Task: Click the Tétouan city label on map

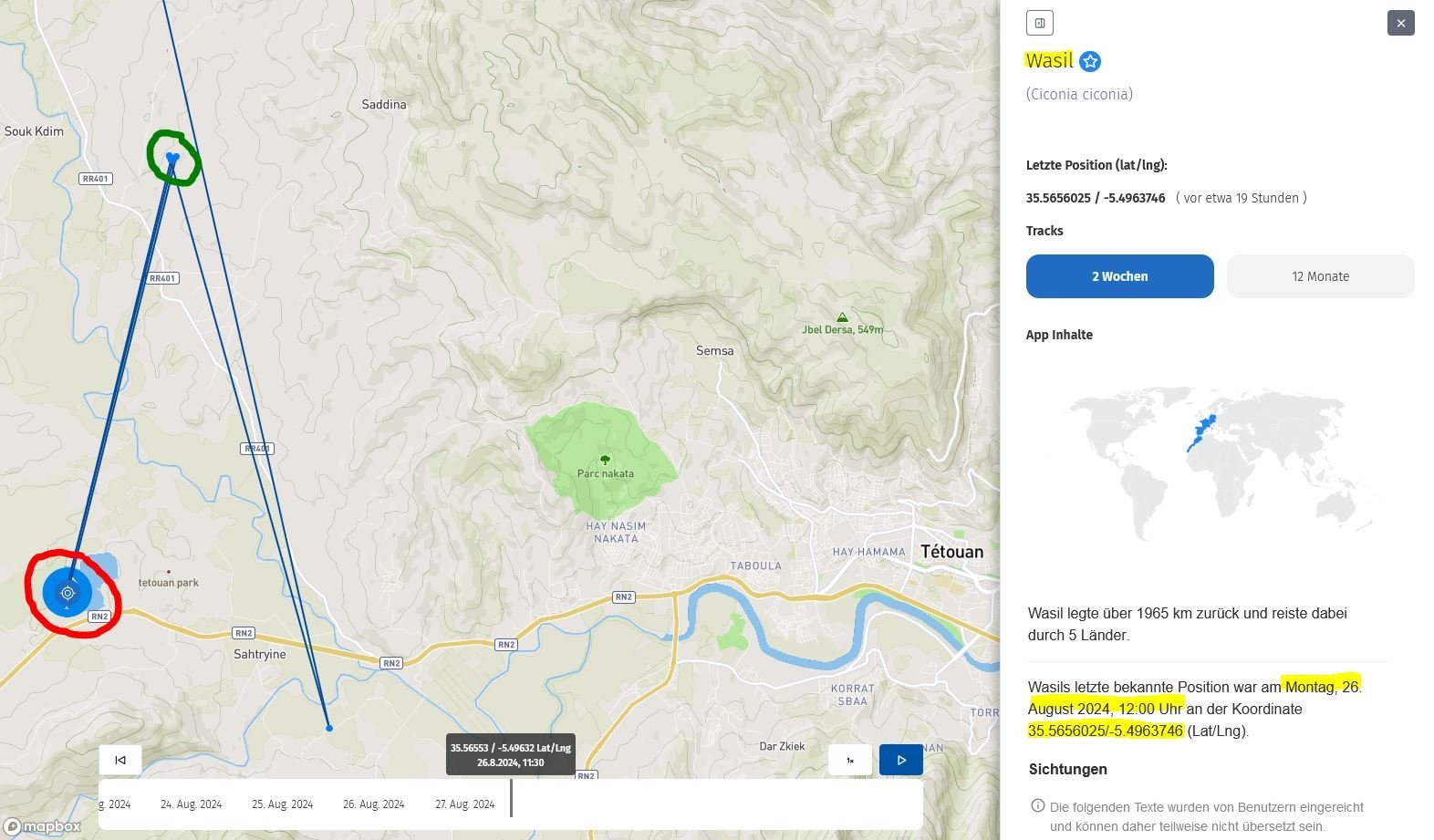Action: point(951,552)
